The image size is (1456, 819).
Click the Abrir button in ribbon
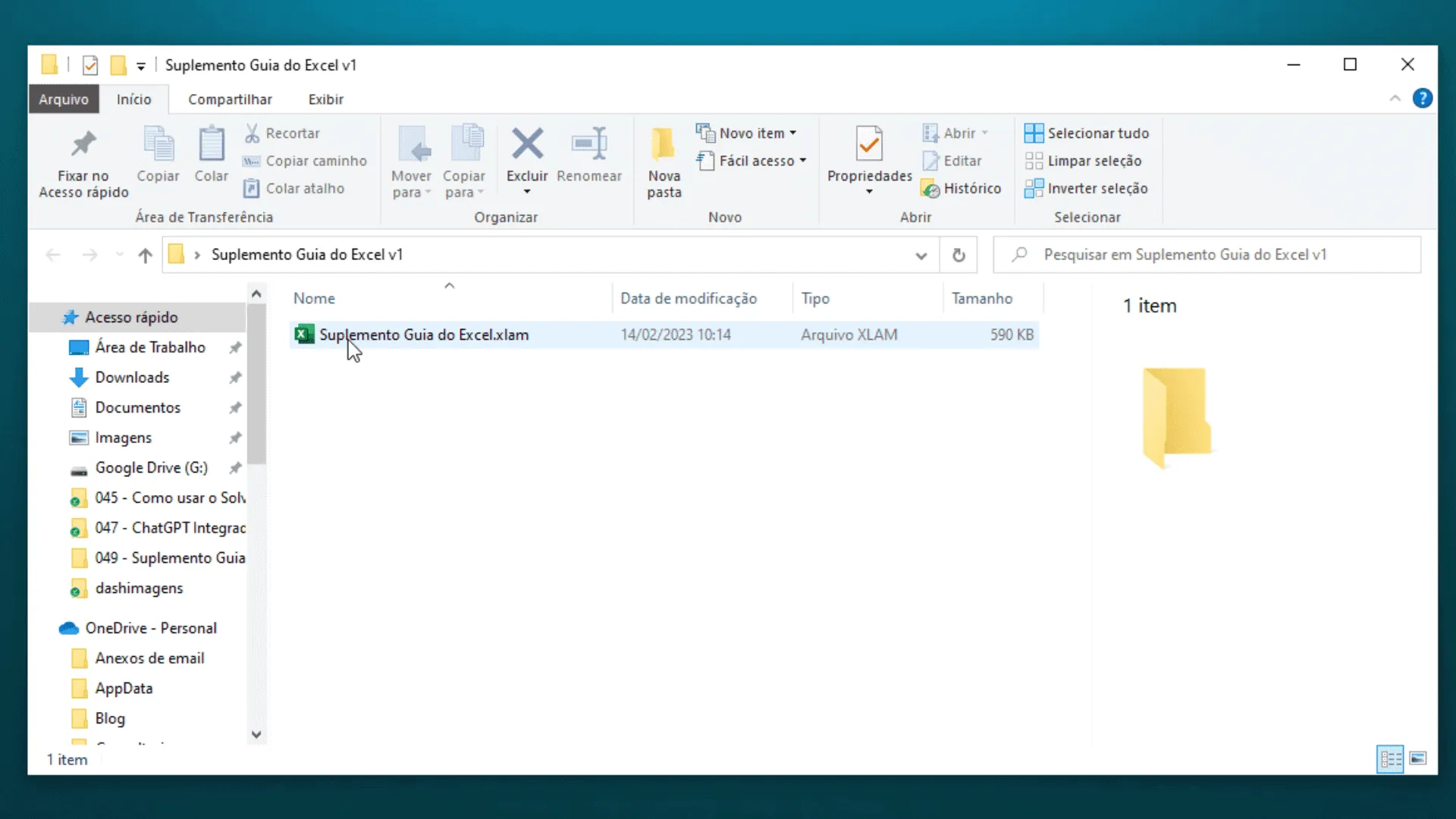[x=955, y=133]
